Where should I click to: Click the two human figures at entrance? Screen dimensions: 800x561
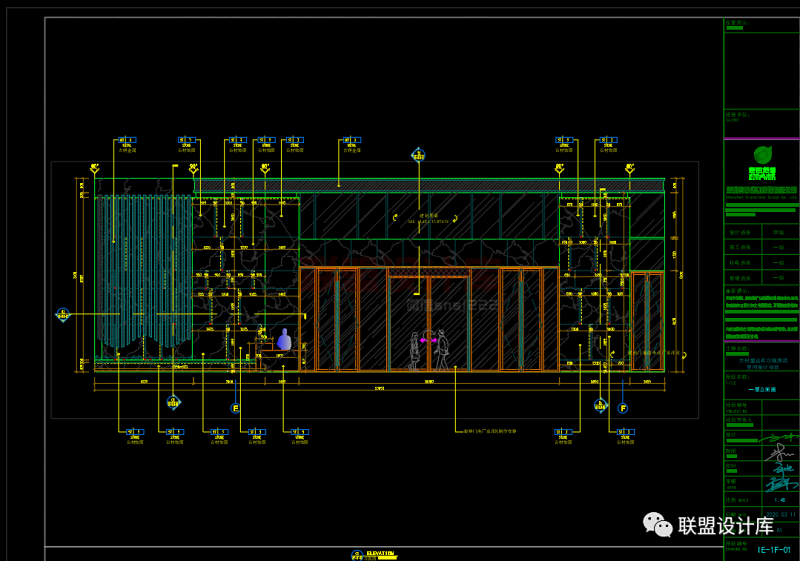pyautogui.click(x=428, y=348)
